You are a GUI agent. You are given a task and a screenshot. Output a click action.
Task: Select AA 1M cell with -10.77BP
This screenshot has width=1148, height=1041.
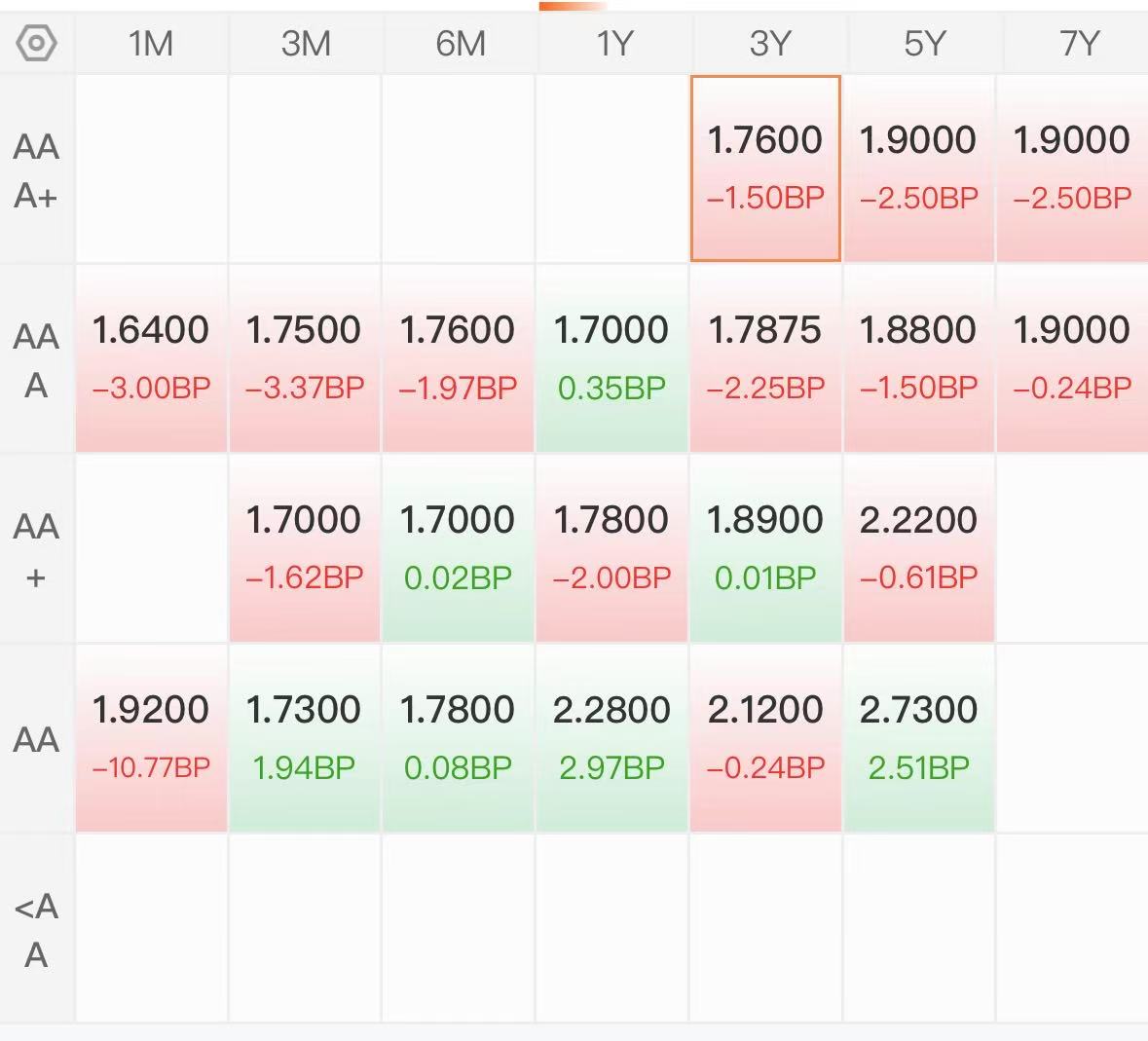point(152,738)
